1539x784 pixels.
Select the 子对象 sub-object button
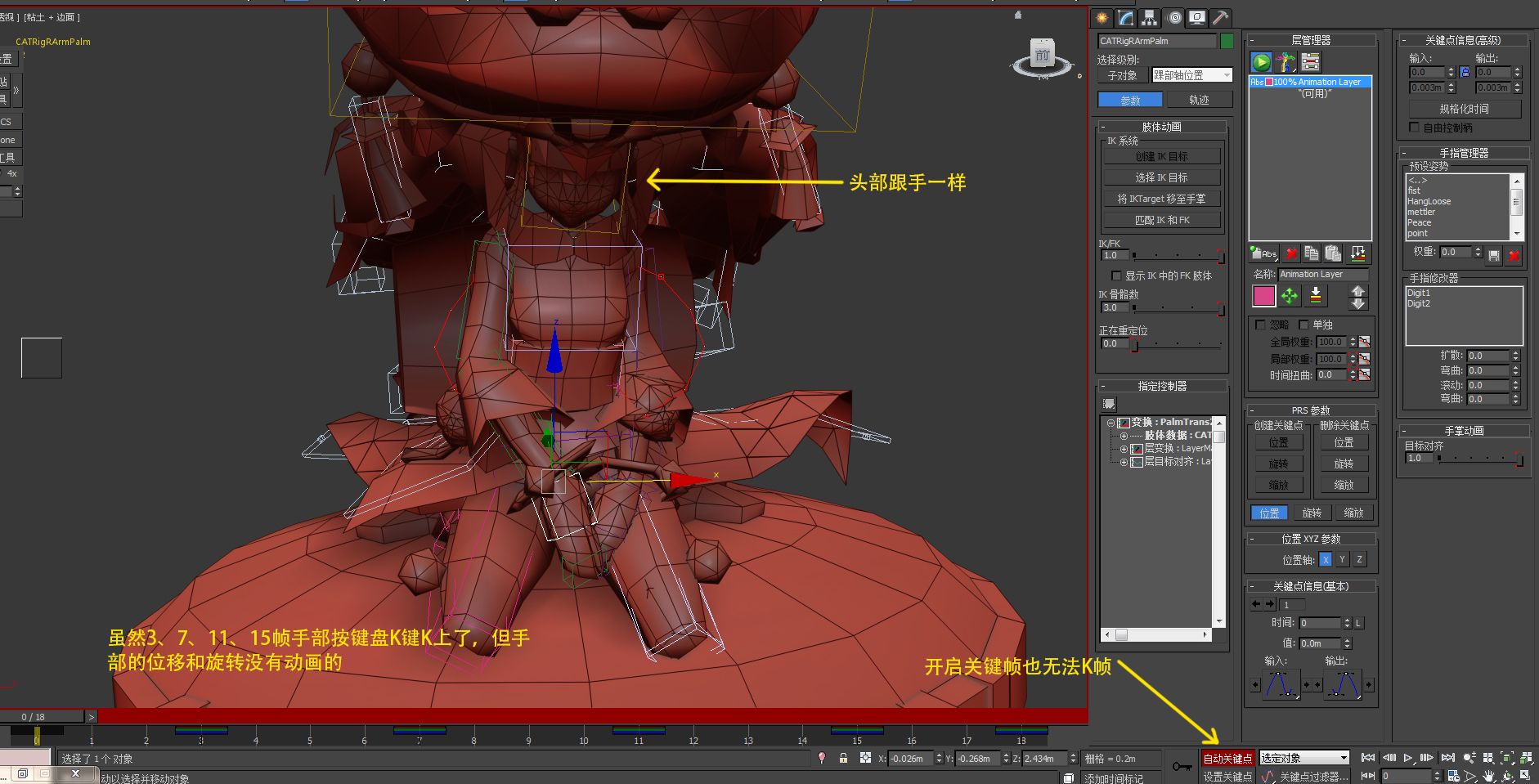1122,75
